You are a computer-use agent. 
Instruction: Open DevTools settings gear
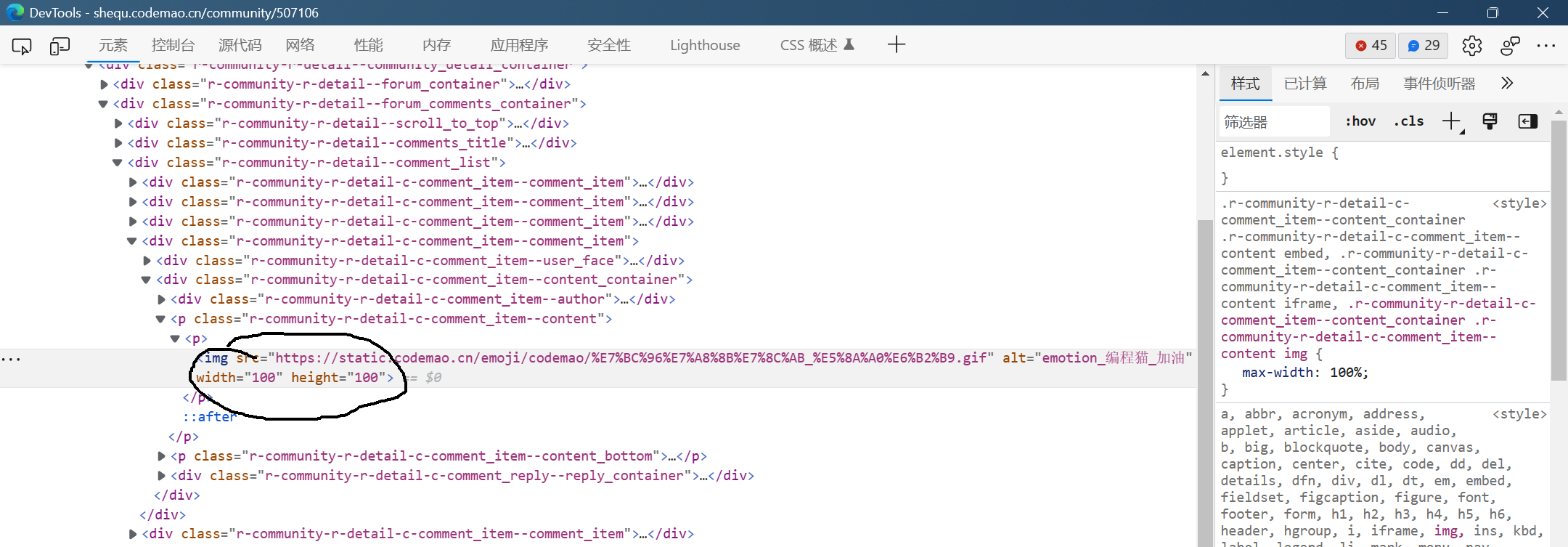click(x=1472, y=46)
